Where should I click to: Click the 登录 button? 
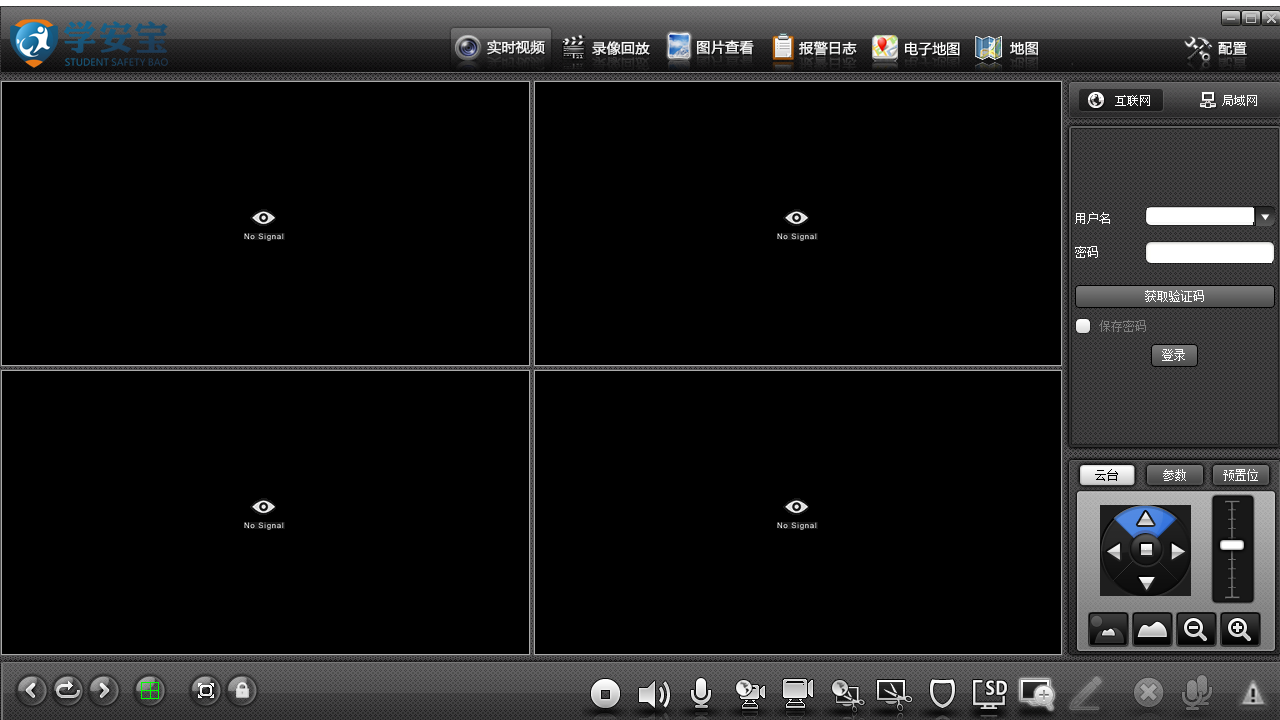[x=1174, y=355]
